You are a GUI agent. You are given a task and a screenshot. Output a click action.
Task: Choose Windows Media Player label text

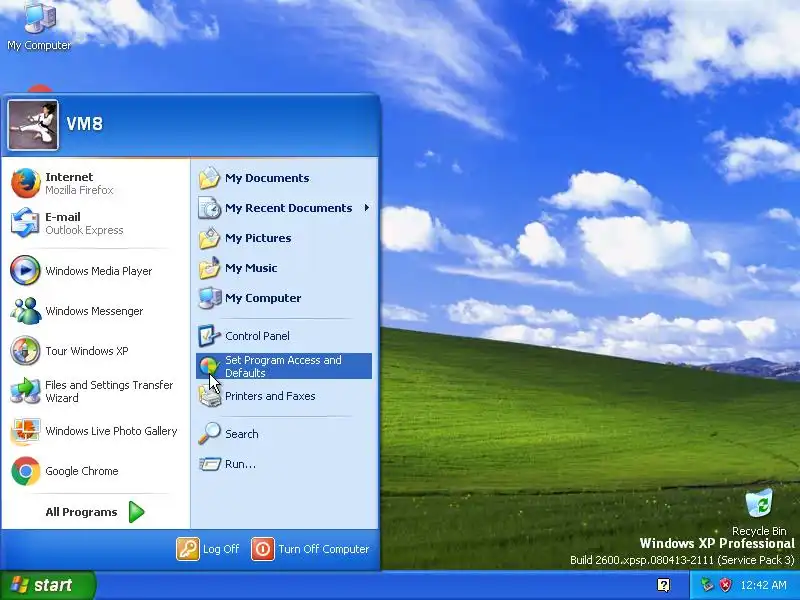point(98,271)
